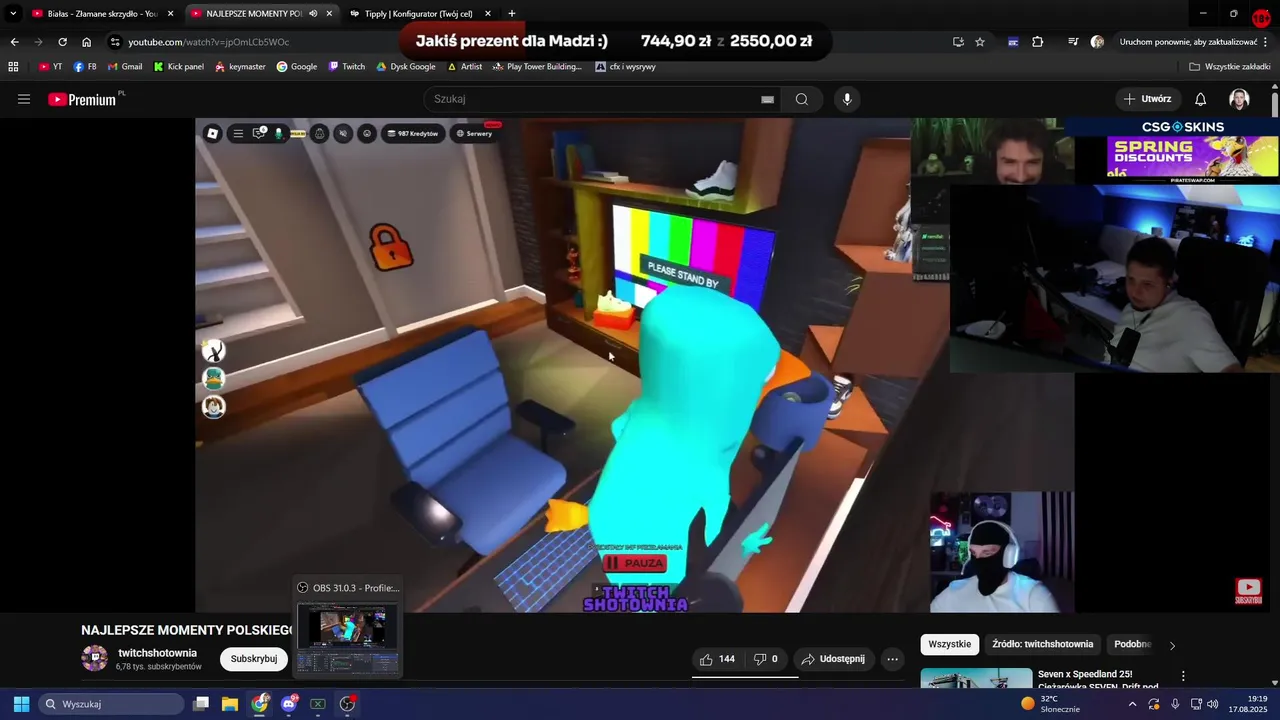Open Play Tower Building bookmark
The height and width of the screenshot is (720, 1280).
point(538,67)
